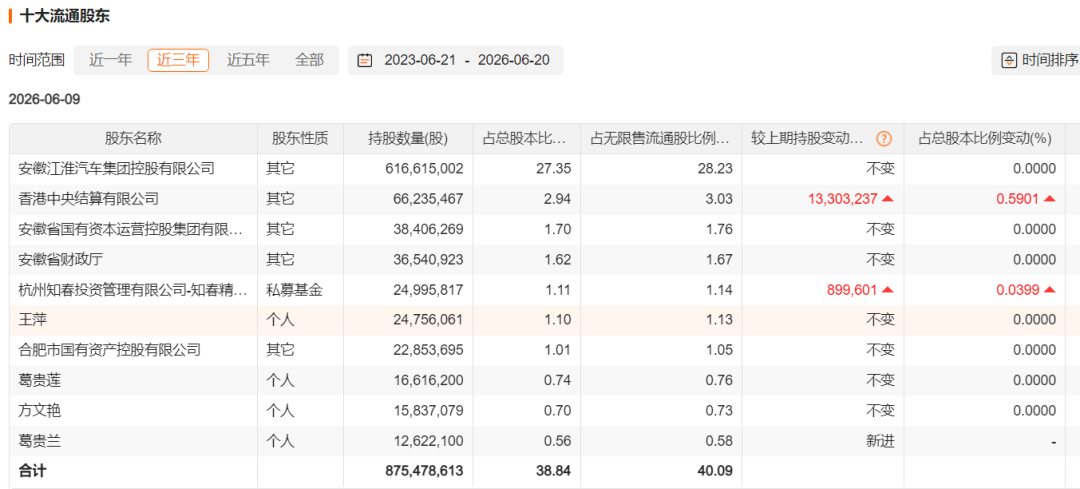
Task: Click red up arrow next to 13,303,237
Action: pos(888,199)
